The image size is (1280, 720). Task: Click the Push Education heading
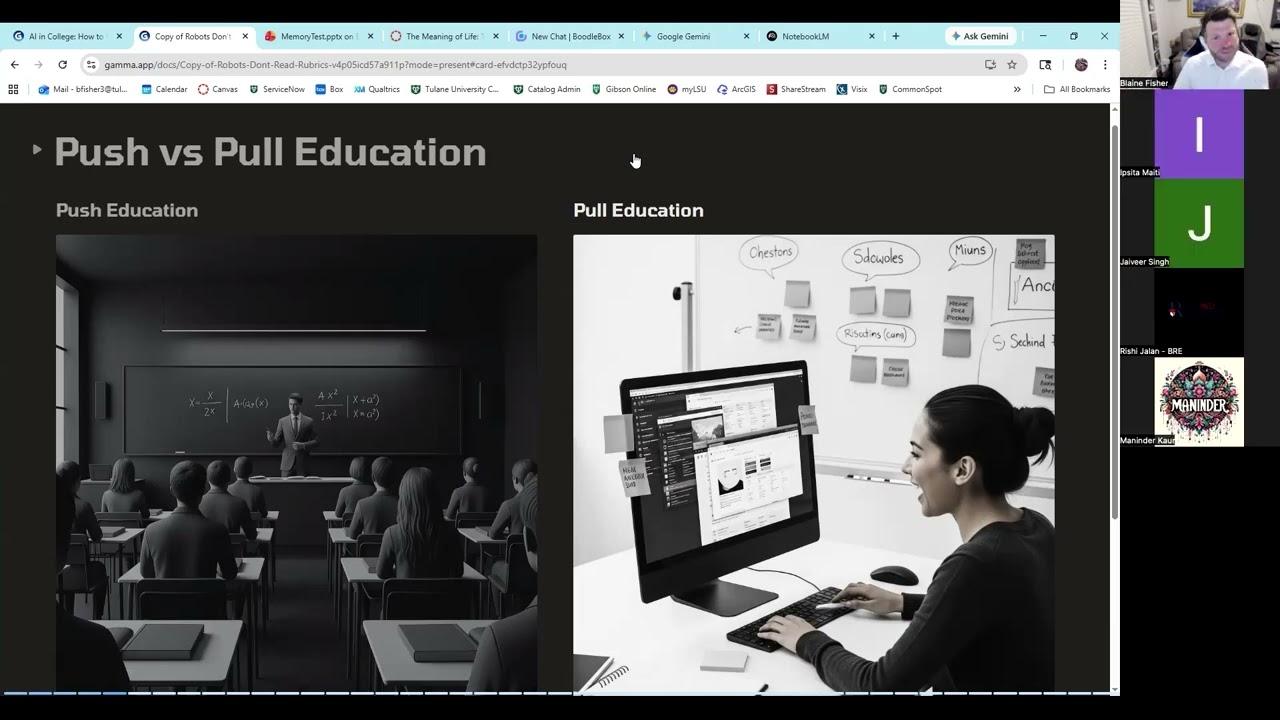[127, 210]
